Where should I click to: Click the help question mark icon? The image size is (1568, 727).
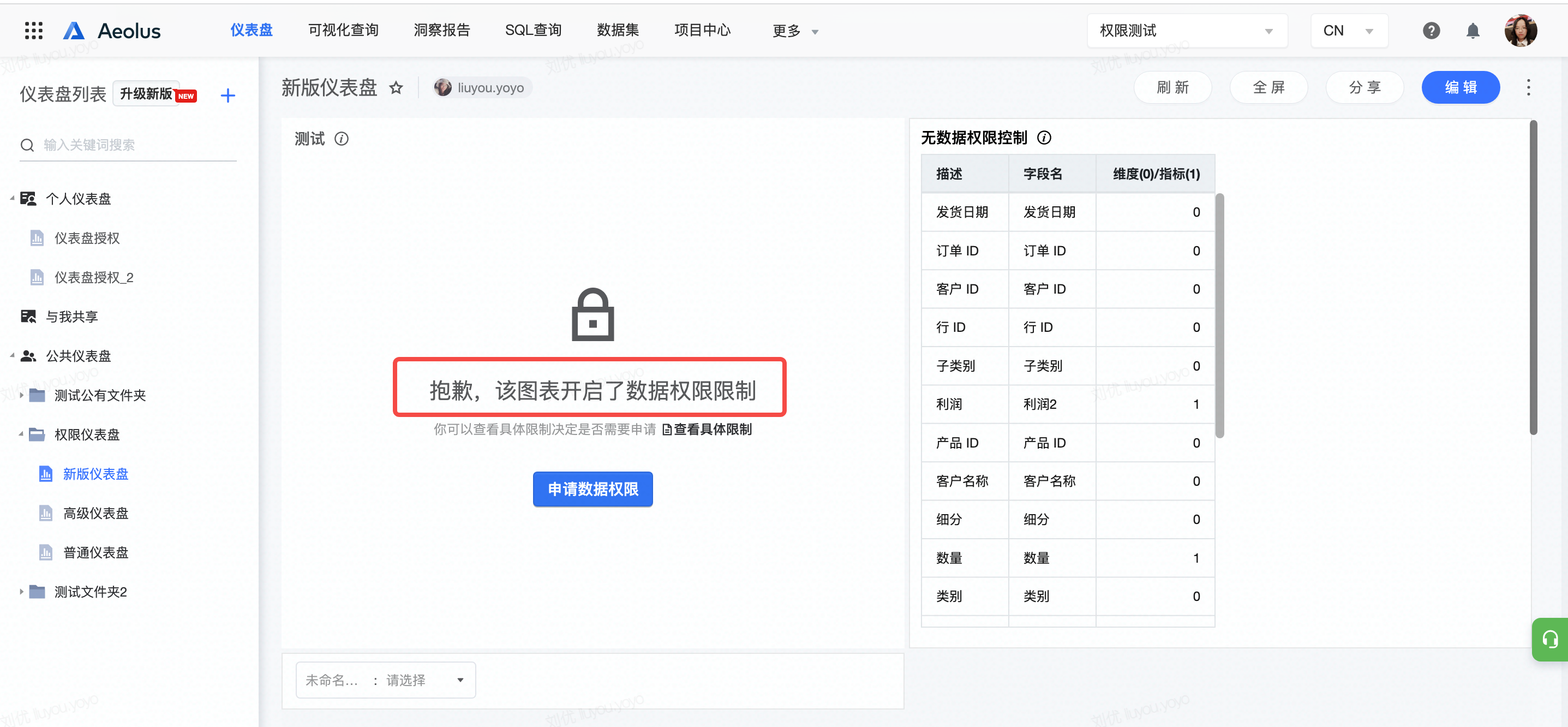click(x=1431, y=31)
